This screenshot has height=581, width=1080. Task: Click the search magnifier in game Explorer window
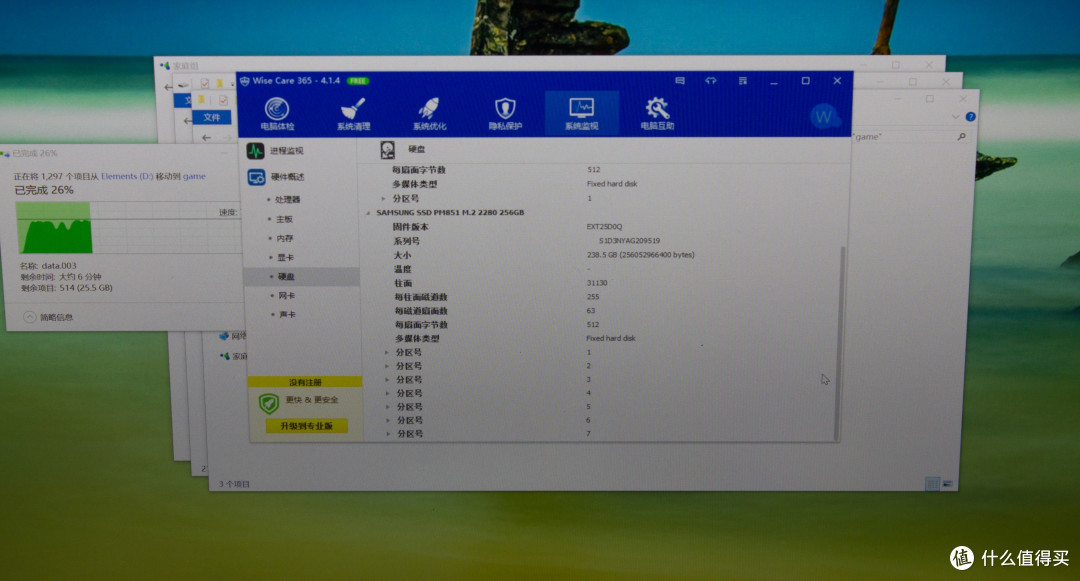pos(962,137)
